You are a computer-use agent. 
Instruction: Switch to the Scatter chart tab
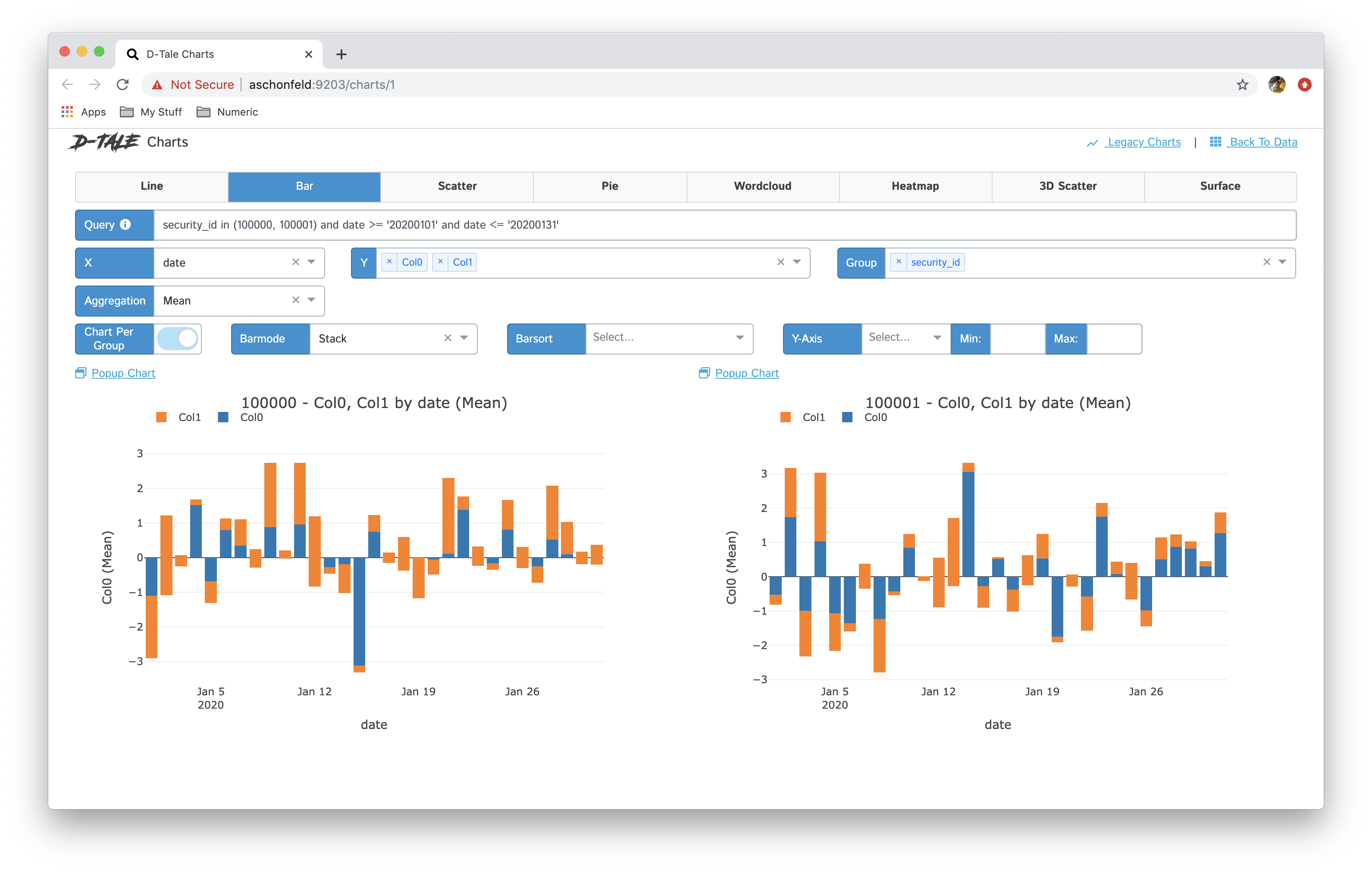(x=457, y=186)
